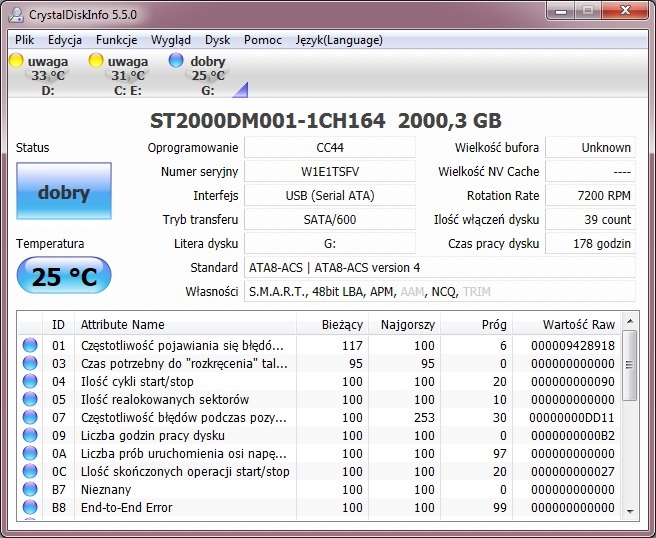
Task: Open the Dysk menu
Action: [218, 40]
